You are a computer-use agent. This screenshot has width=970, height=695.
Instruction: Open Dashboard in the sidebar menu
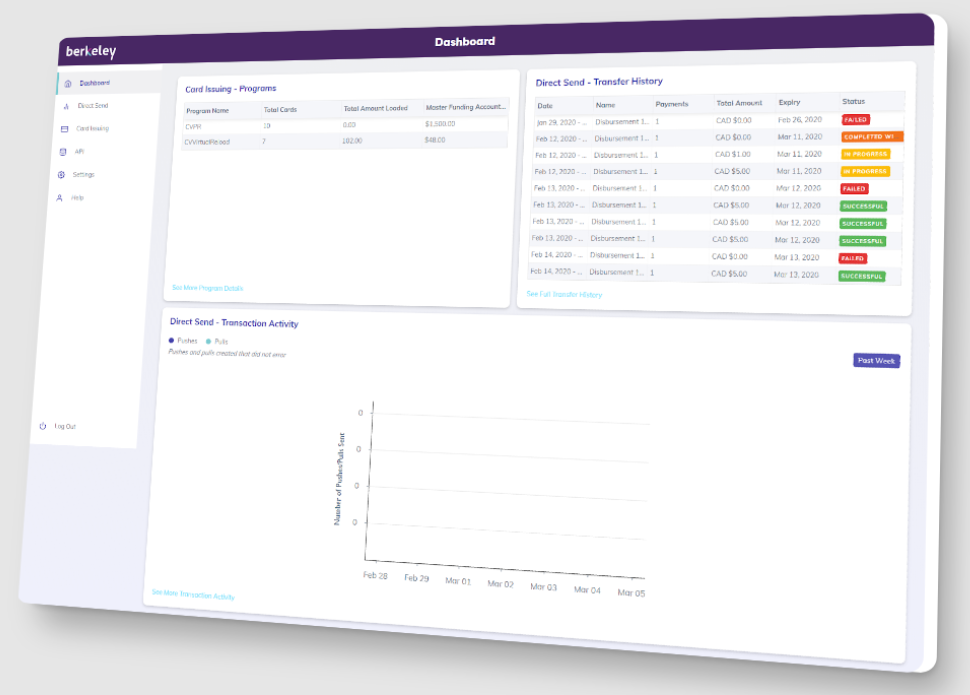[x=95, y=83]
